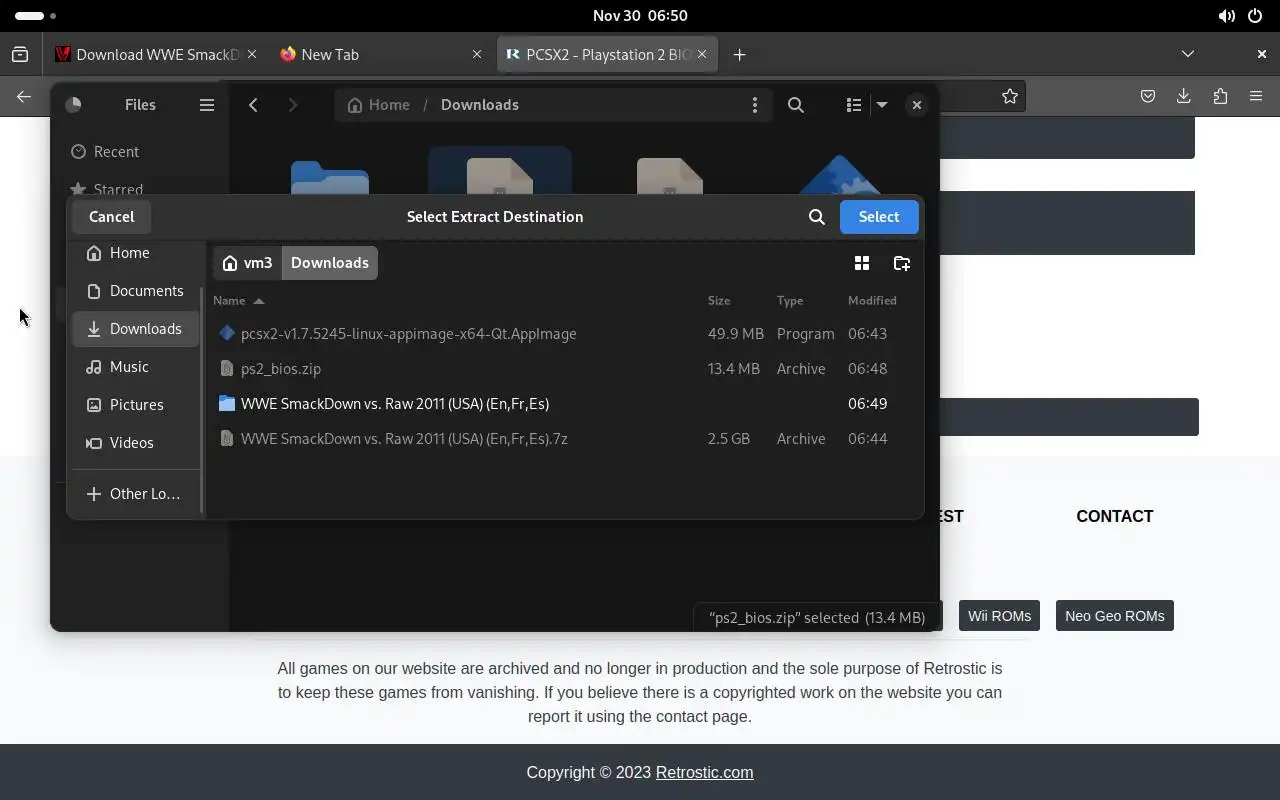Toggle list view in the Files window
Viewport: 1280px width, 800px height.
(x=853, y=105)
